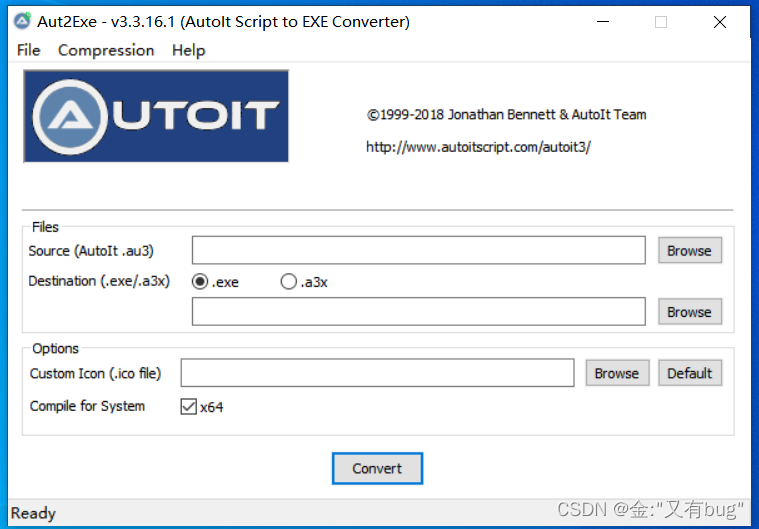Click the copyright Jonathan Bennett text

click(x=506, y=115)
